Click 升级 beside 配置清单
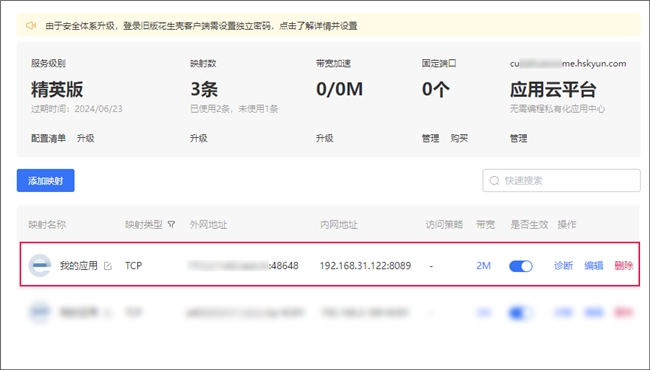 85,138
